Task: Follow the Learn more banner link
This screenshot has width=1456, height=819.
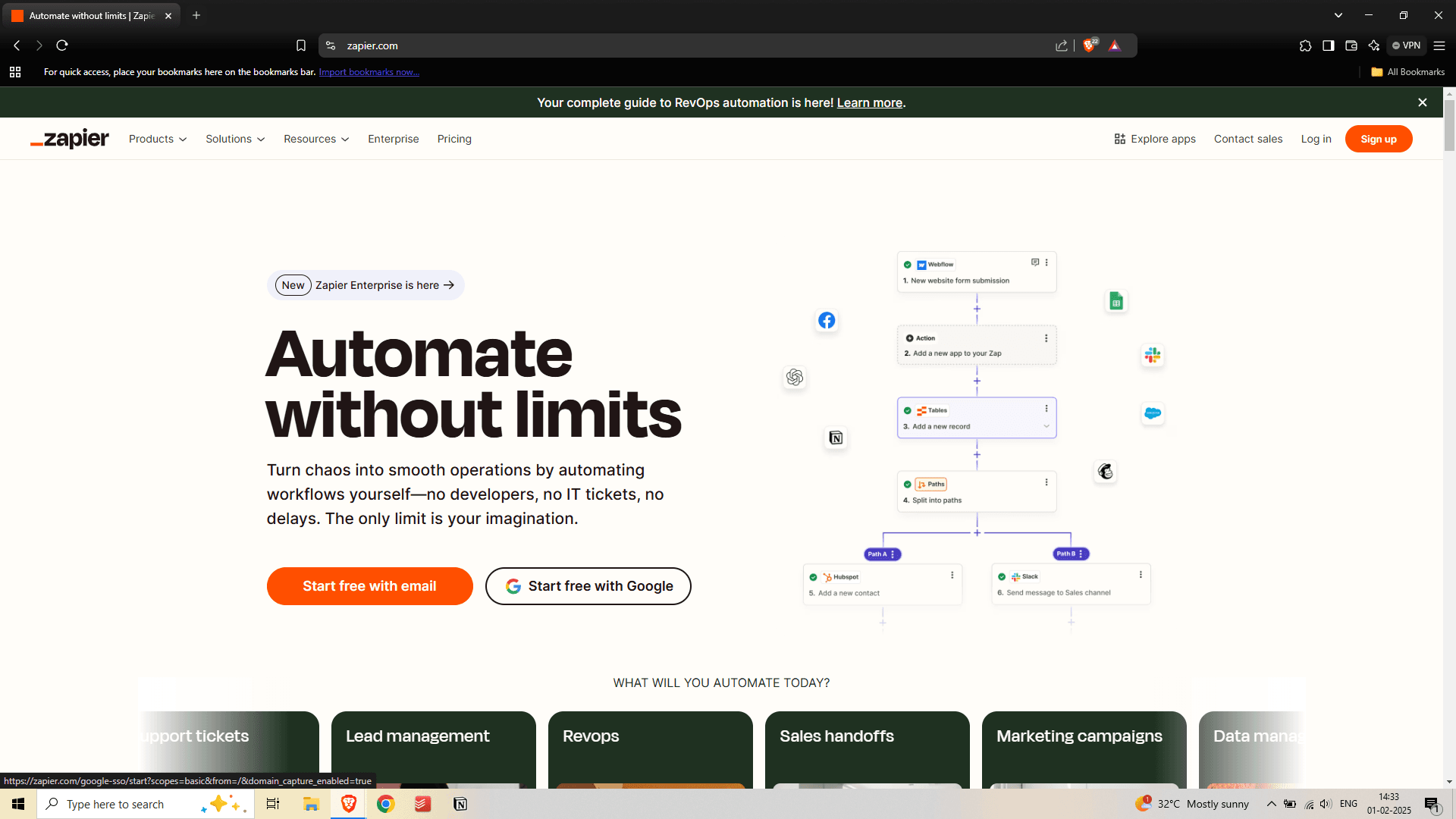Action: [869, 102]
